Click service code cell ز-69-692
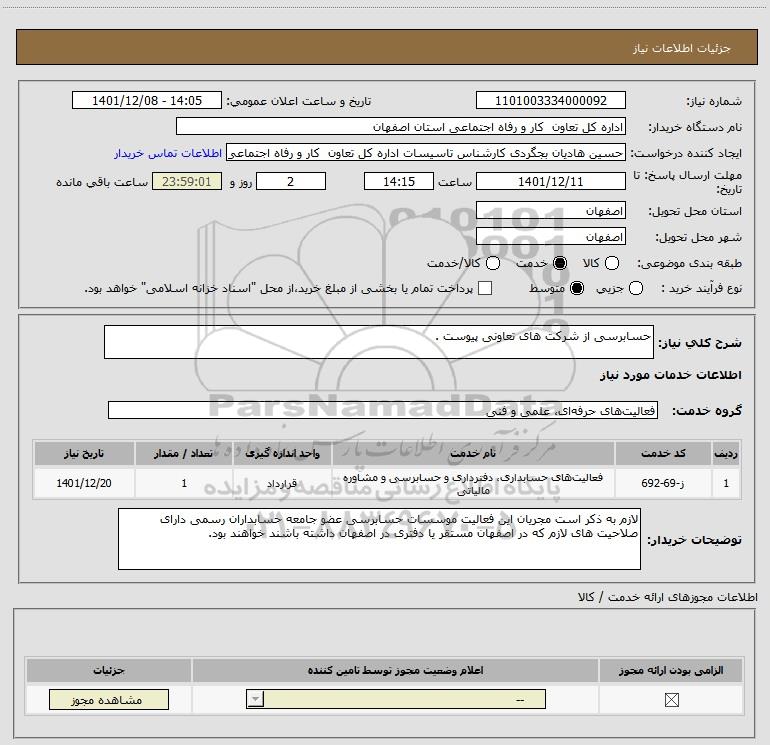 pyautogui.click(x=663, y=483)
